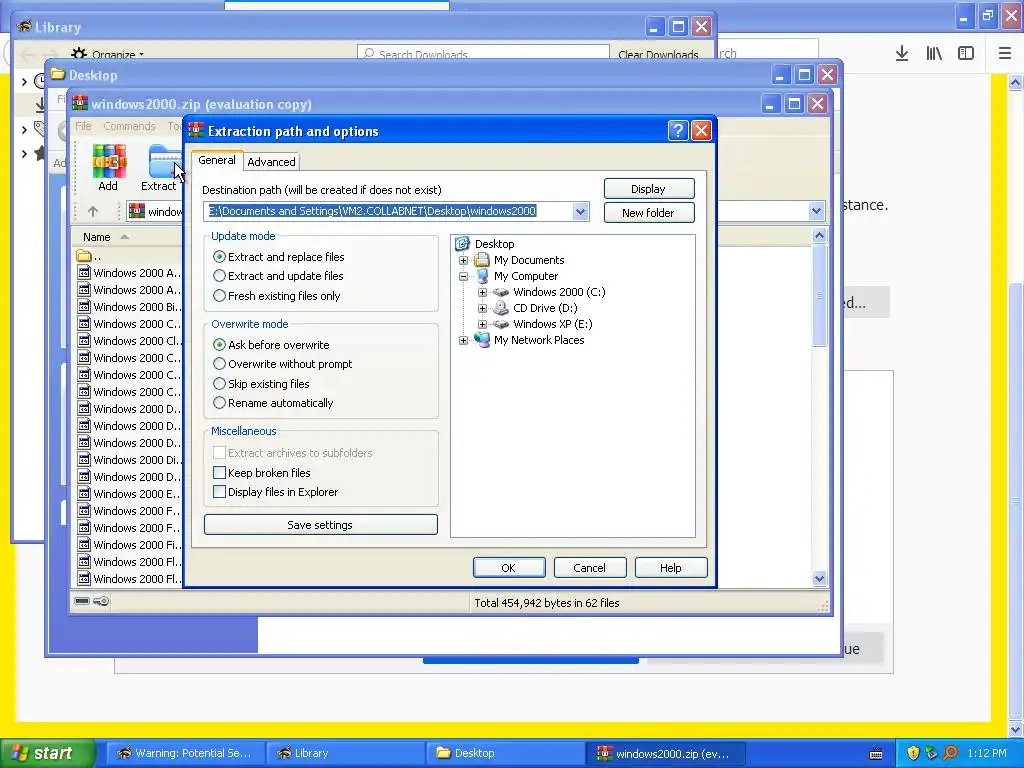Click in the destination path field
Viewport: 1024px width, 768px height.
click(x=388, y=212)
